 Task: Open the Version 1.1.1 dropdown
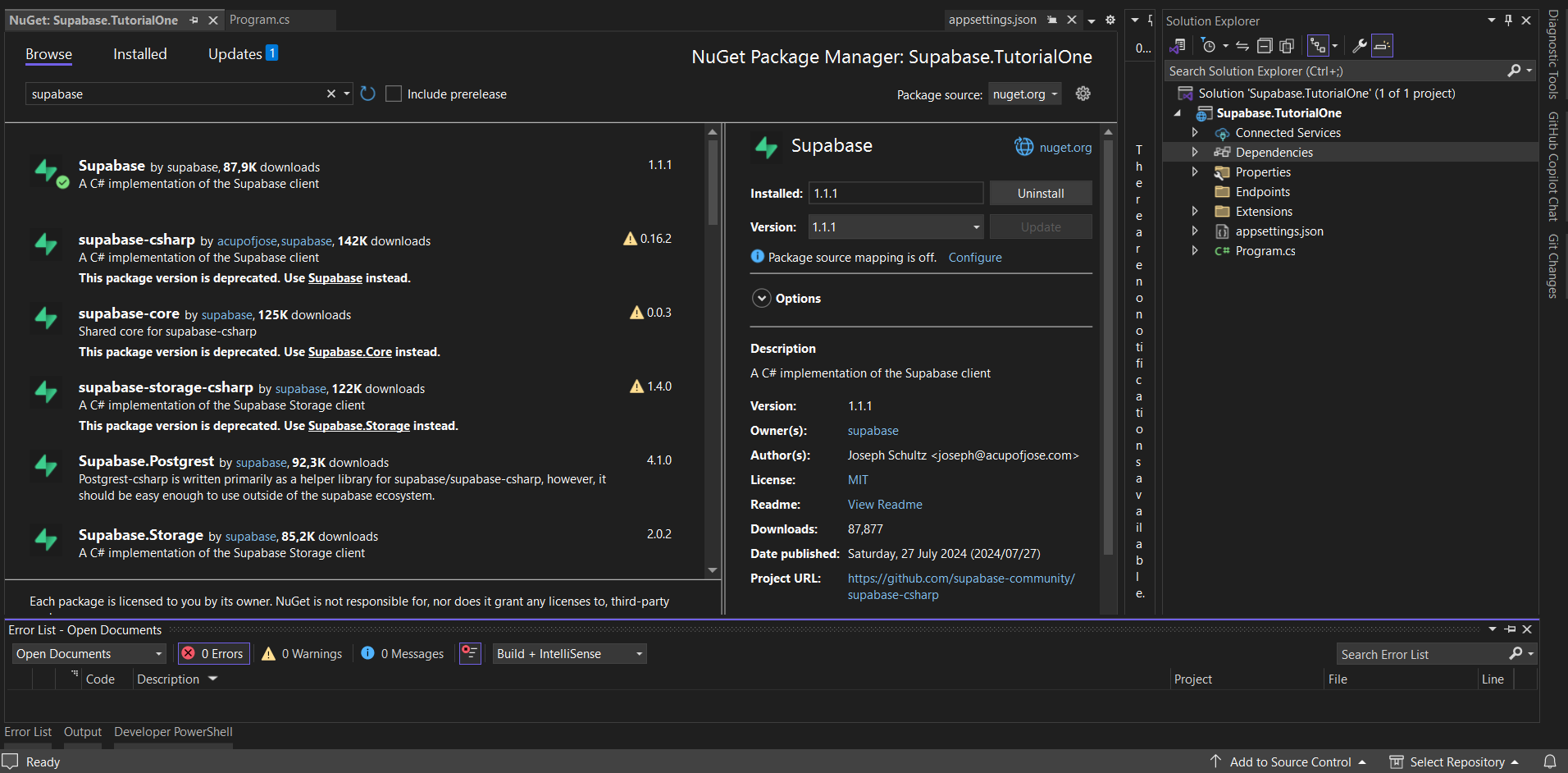[x=896, y=227]
